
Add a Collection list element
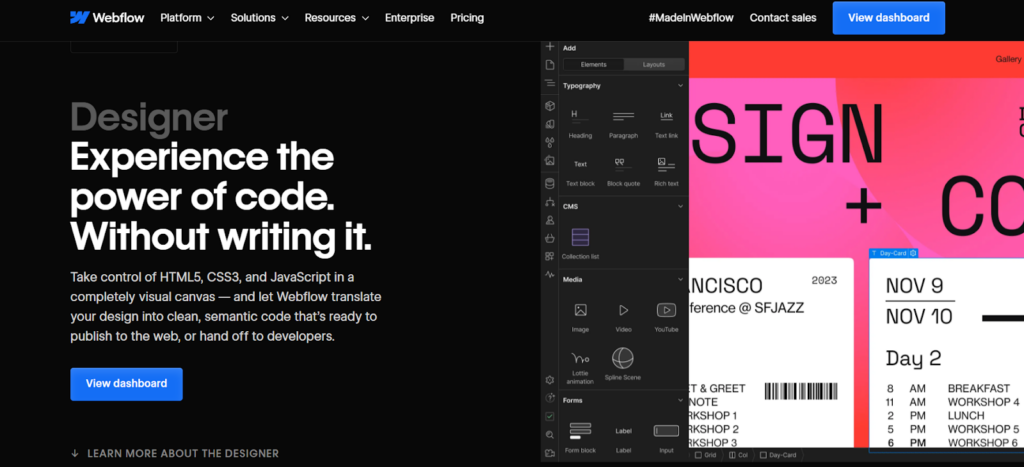tap(580, 244)
